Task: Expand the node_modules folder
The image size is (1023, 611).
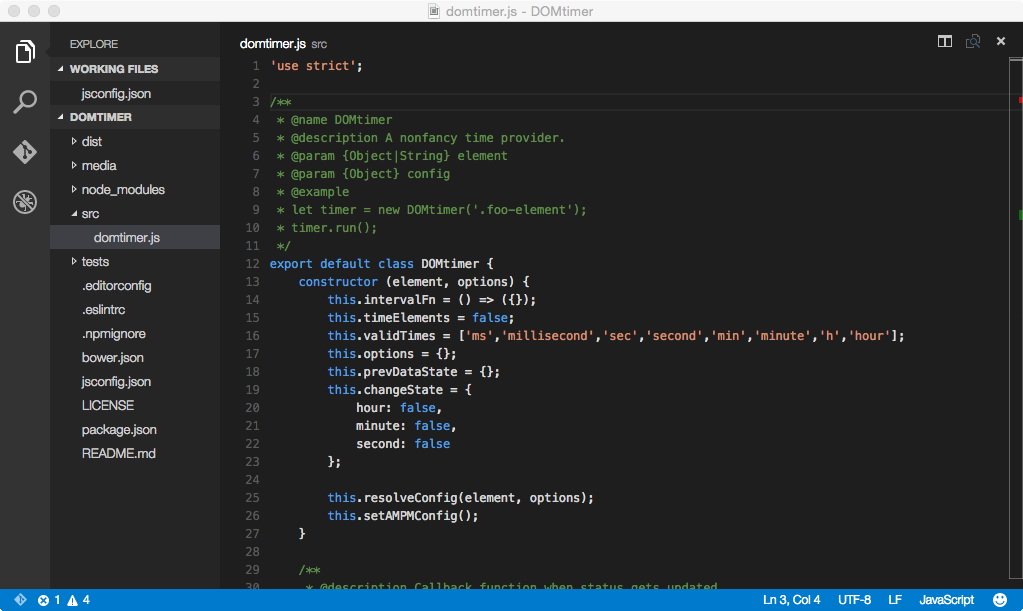Action: point(122,190)
